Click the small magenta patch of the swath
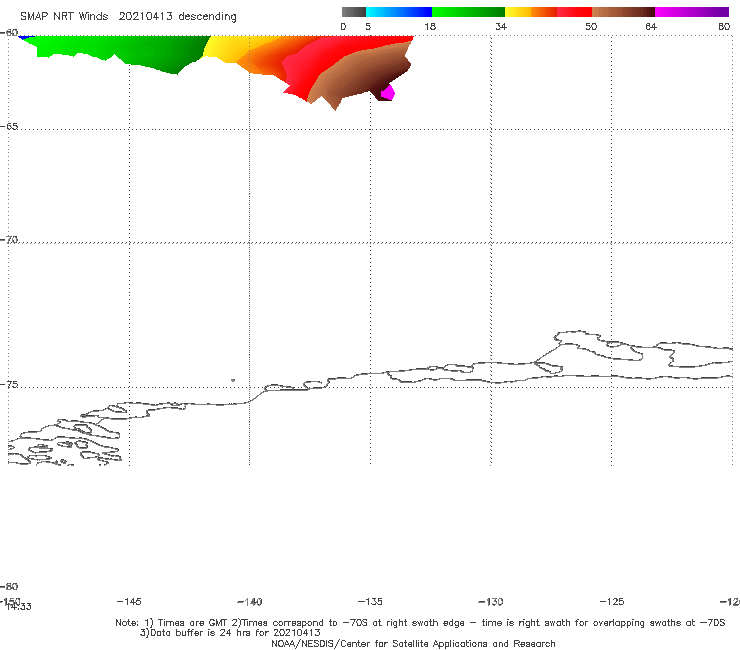The height and width of the screenshot is (650, 740). point(387,93)
